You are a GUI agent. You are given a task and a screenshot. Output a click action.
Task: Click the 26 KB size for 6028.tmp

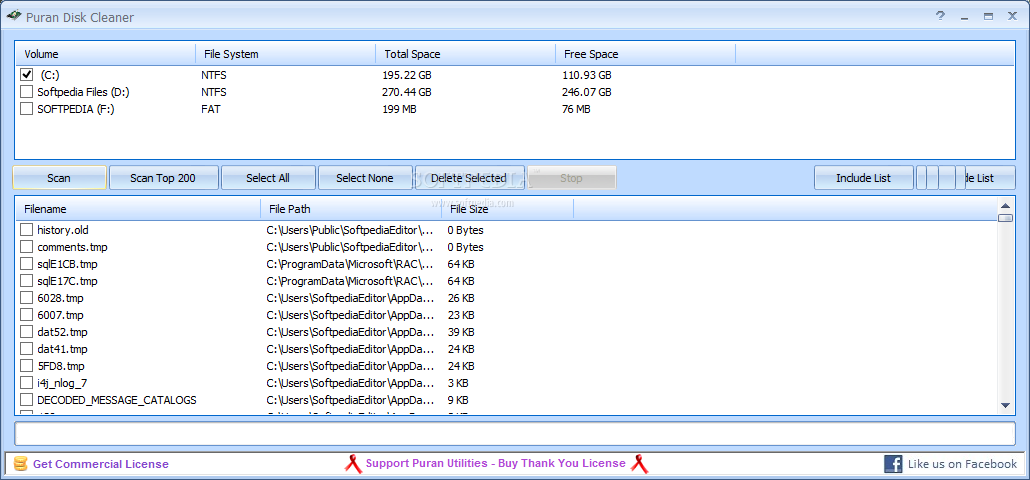[x=460, y=298]
